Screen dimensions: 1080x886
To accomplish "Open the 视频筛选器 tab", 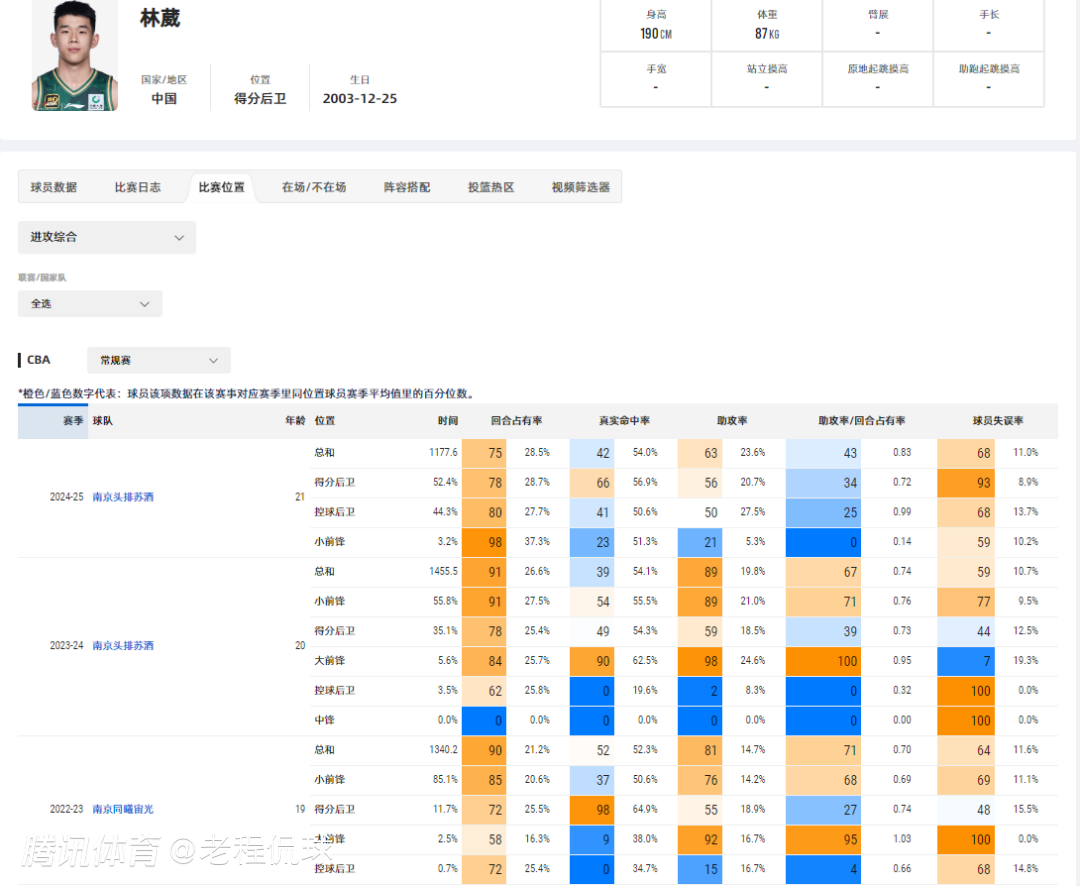I will coord(580,187).
